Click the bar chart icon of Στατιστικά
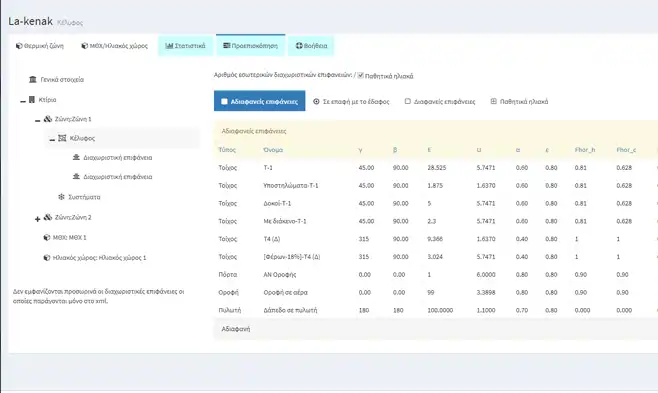The image size is (658, 393). (169, 46)
